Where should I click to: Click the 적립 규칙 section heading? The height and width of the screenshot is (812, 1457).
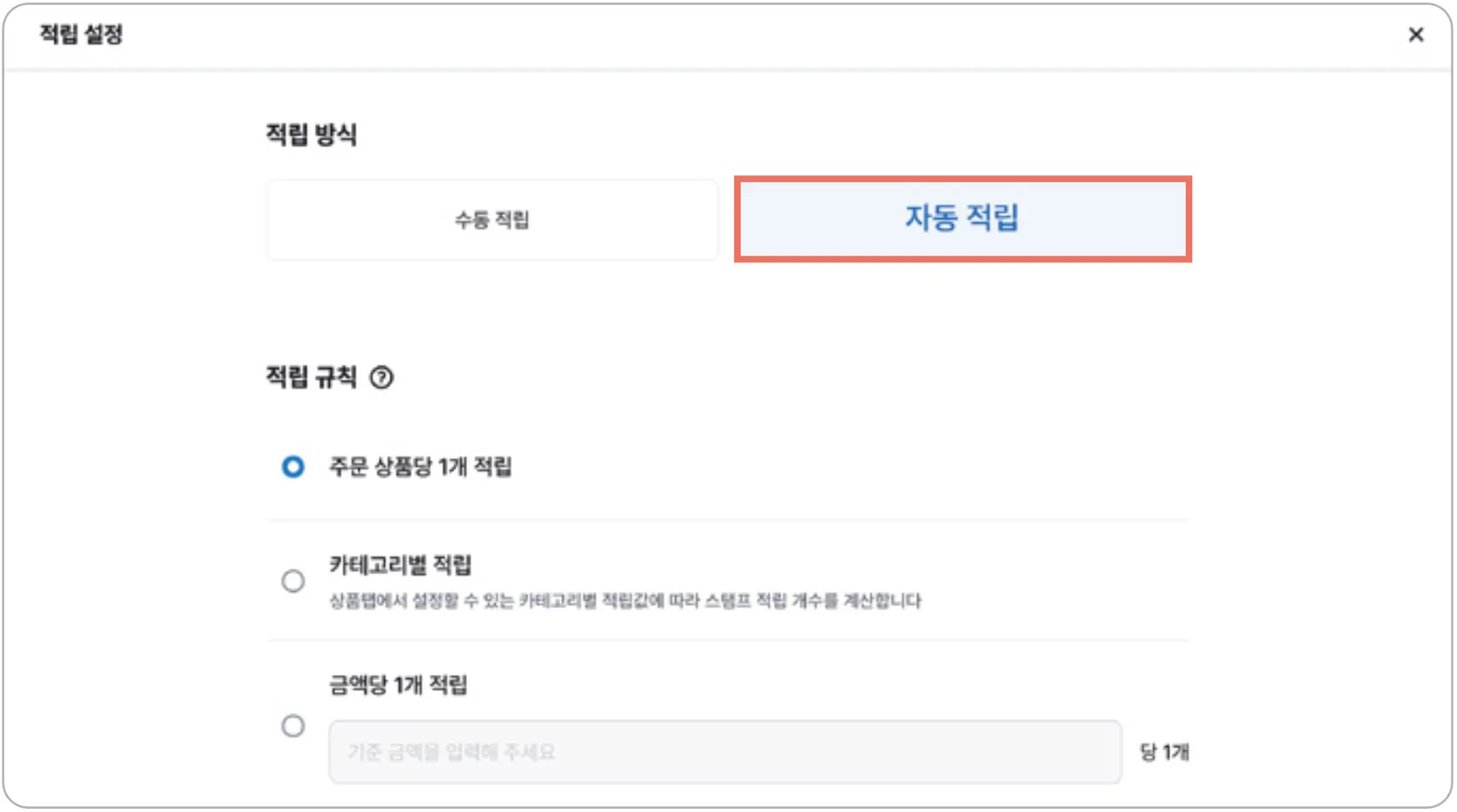[x=312, y=377]
